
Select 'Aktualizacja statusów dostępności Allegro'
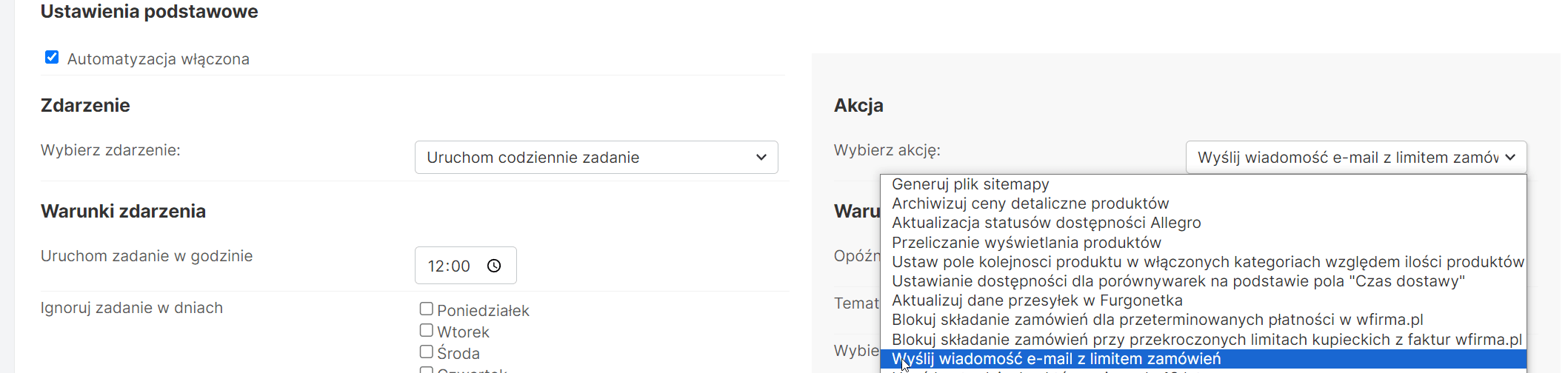pyautogui.click(x=1046, y=223)
